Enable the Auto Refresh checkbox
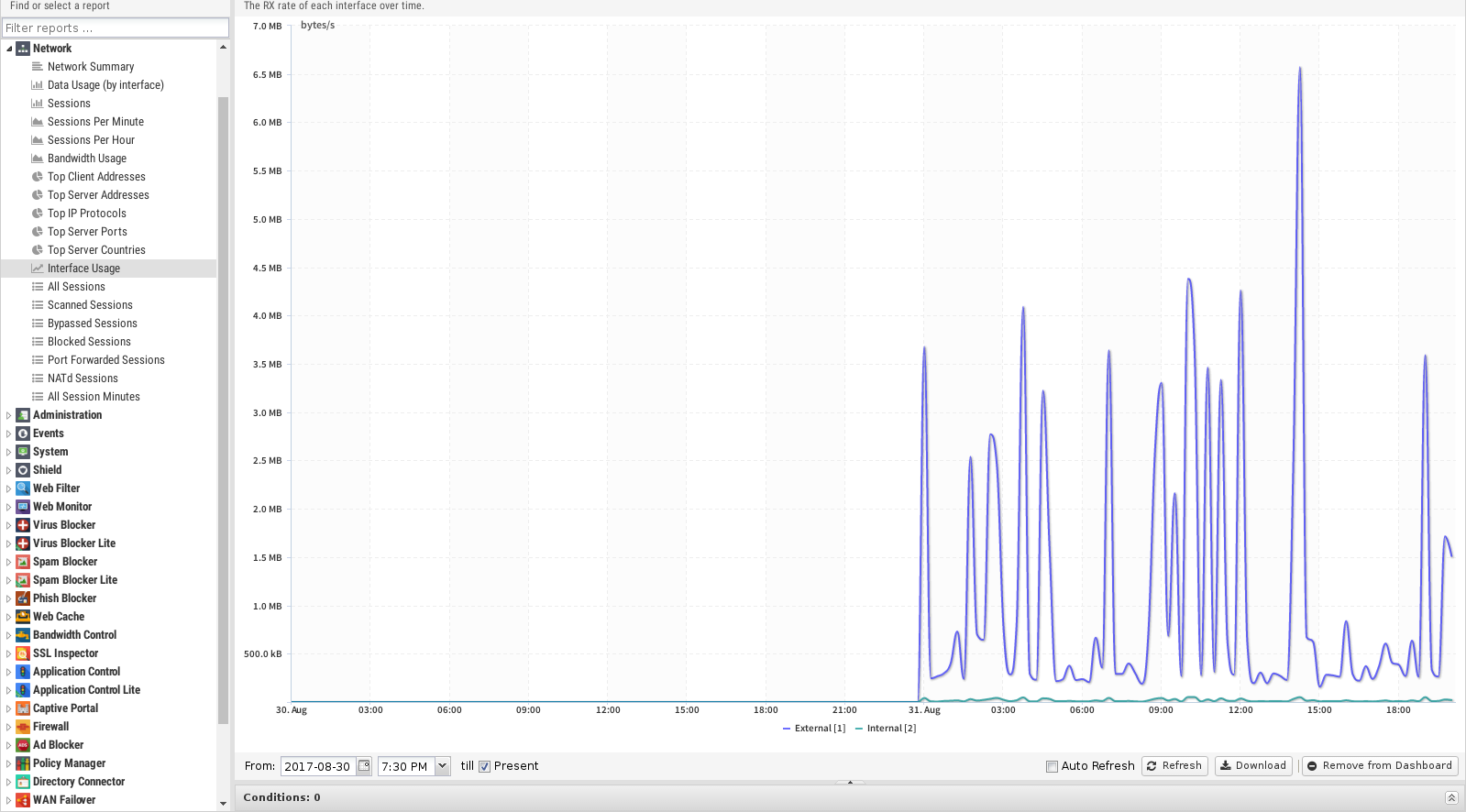The height and width of the screenshot is (812, 1466). pos(1052,766)
